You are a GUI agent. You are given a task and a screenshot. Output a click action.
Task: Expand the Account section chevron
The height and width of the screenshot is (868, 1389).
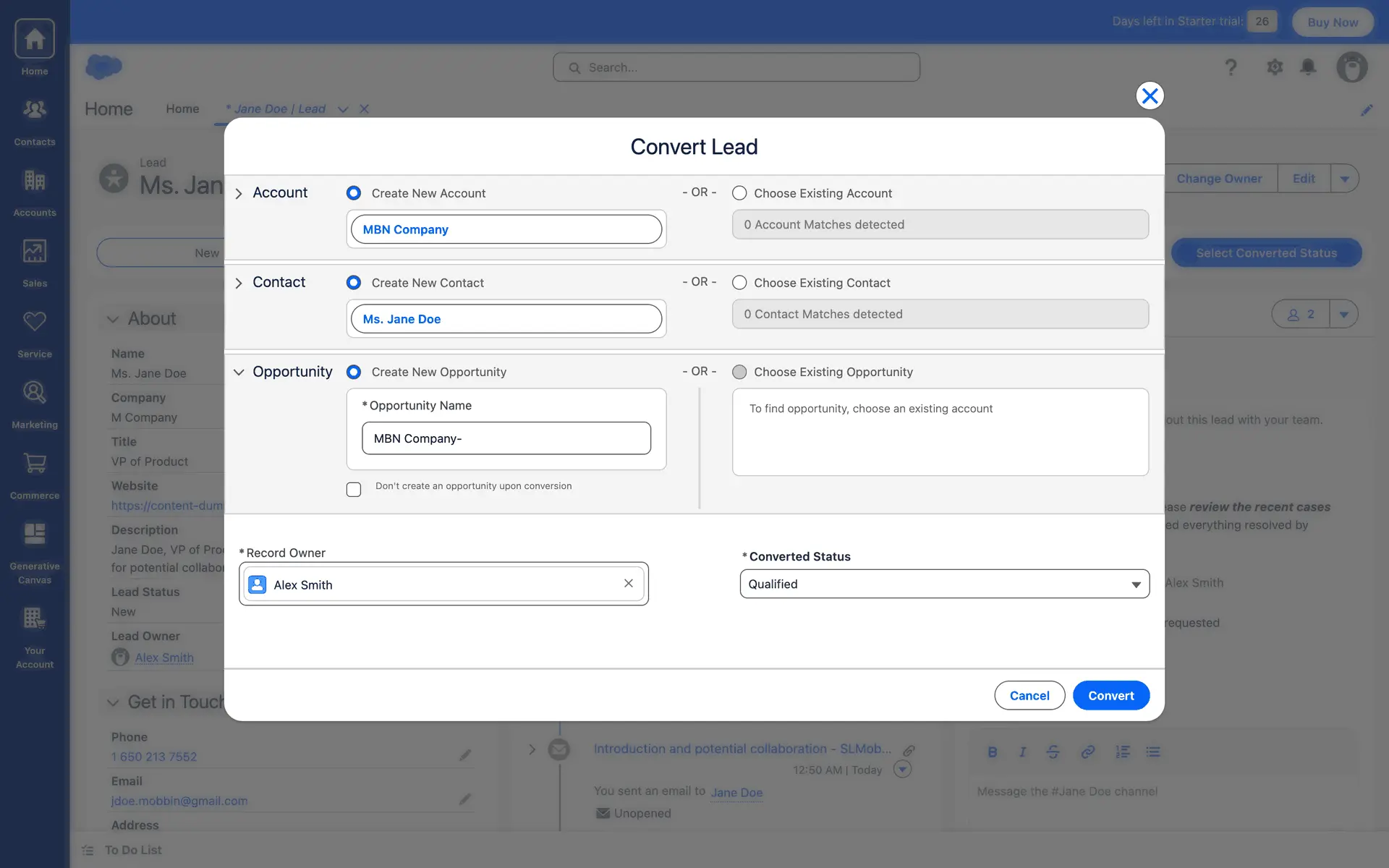click(x=239, y=194)
